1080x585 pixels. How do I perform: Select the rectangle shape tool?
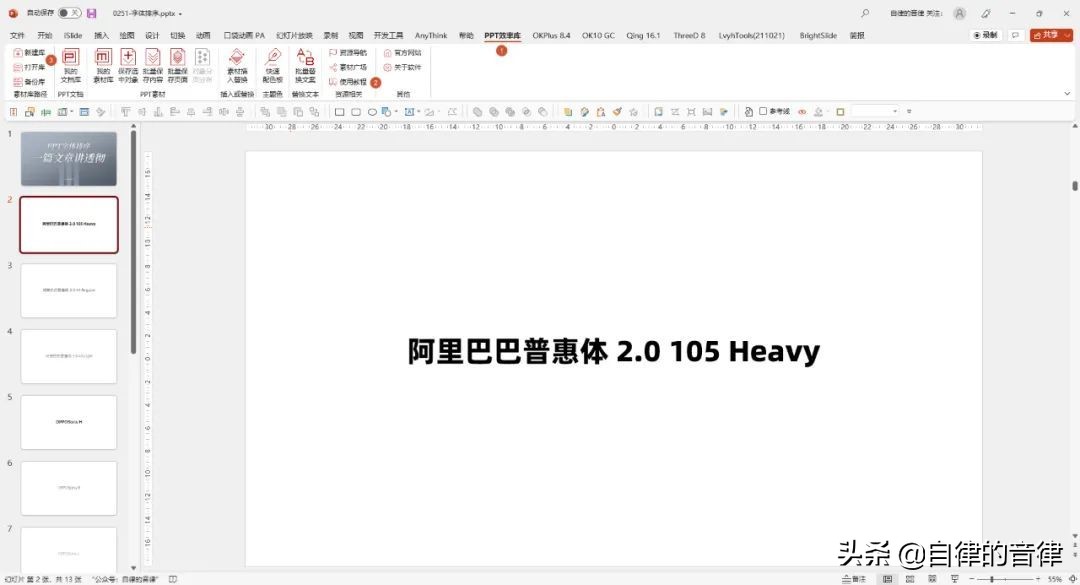(x=340, y=112)
